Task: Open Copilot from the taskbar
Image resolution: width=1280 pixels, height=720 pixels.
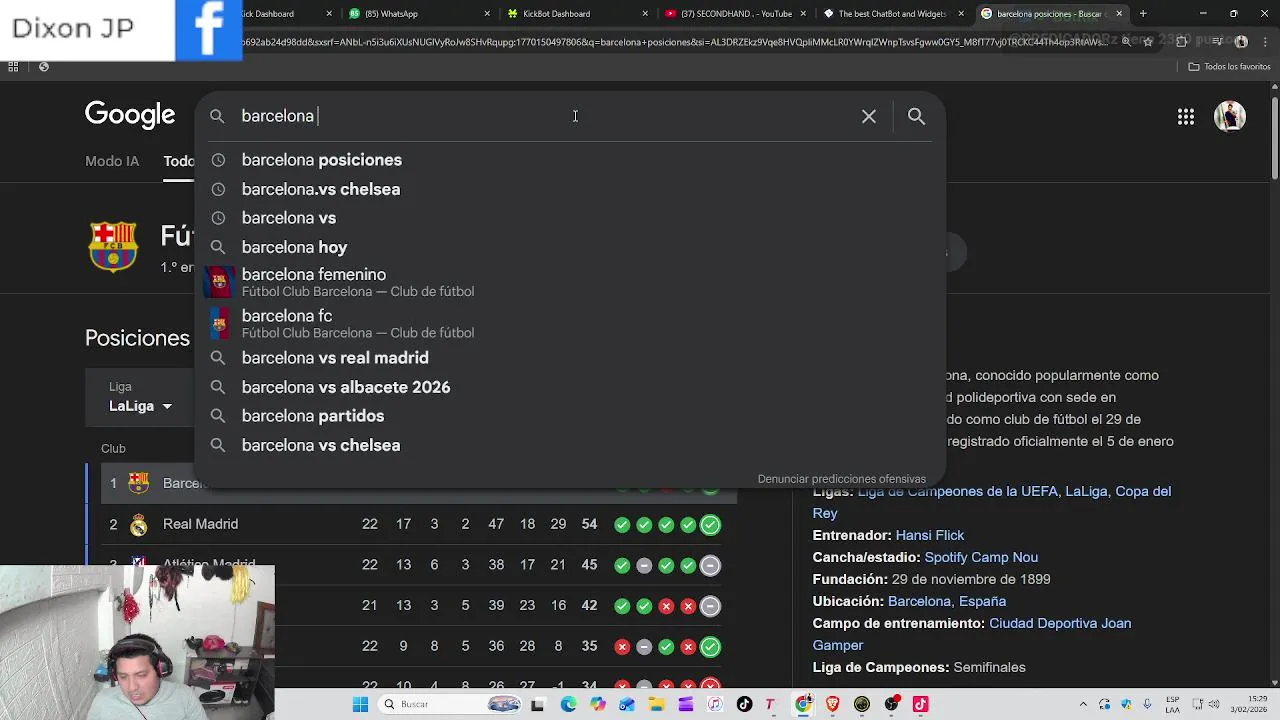Action: pyautogui.click(x=597, y=704)
